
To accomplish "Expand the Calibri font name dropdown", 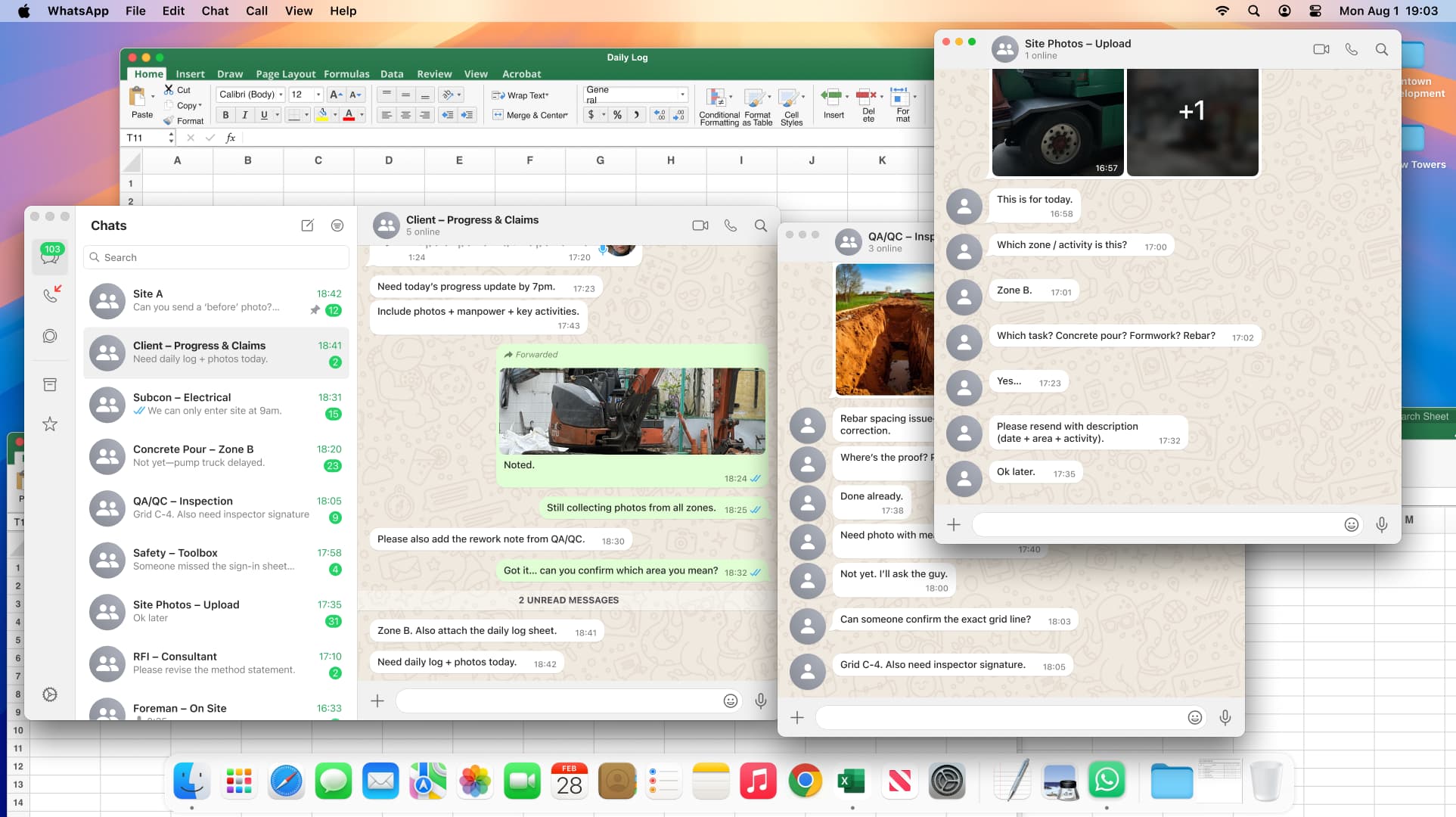I will [x=281, y=95].
